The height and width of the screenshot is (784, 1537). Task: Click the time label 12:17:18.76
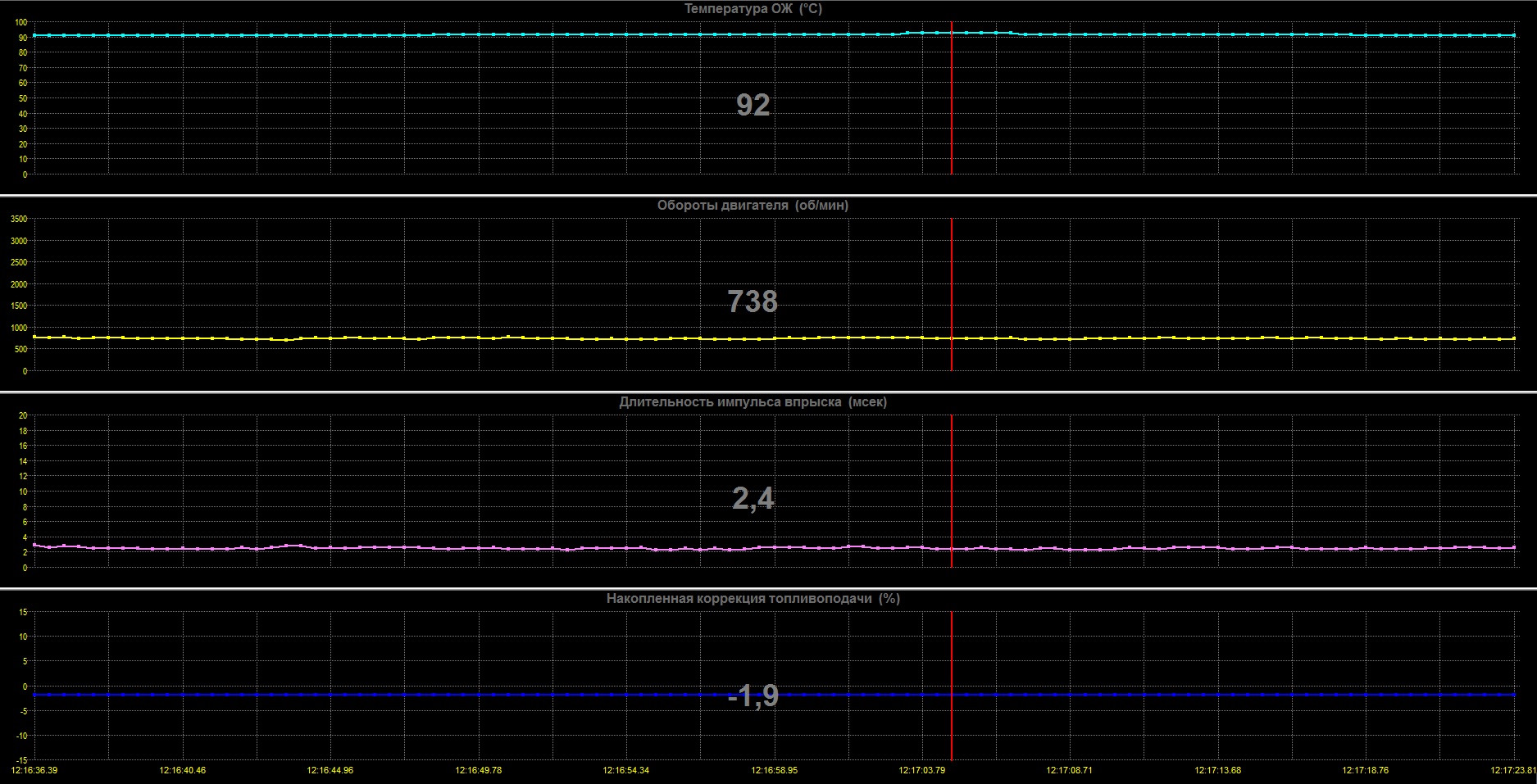(1366, 771)
